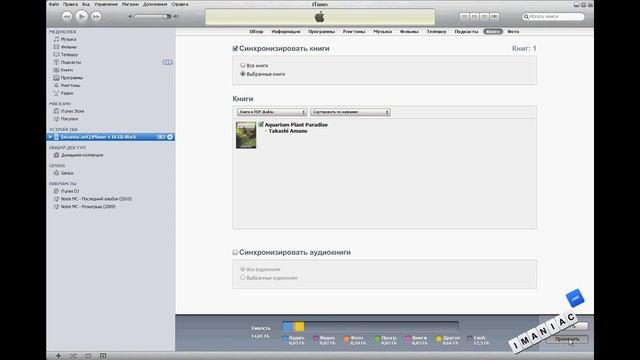Open playlist Noize MC - Последний альбом (2010)
The height and width of the screenshot is (360, 640).
point(96,199)
